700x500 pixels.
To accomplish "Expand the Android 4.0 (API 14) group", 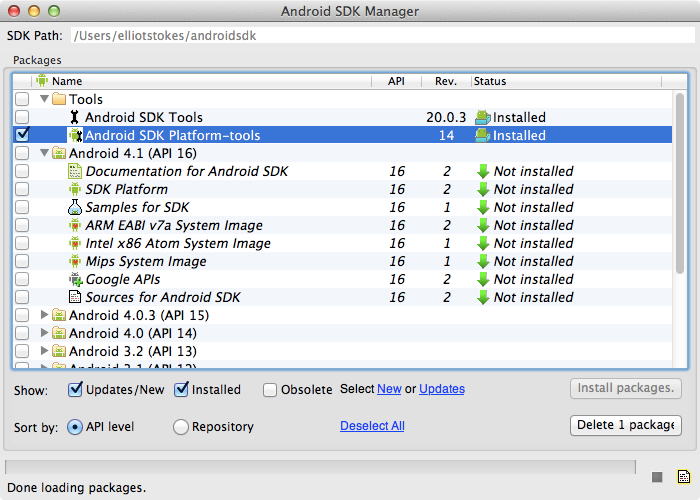I will click(44, 333).
